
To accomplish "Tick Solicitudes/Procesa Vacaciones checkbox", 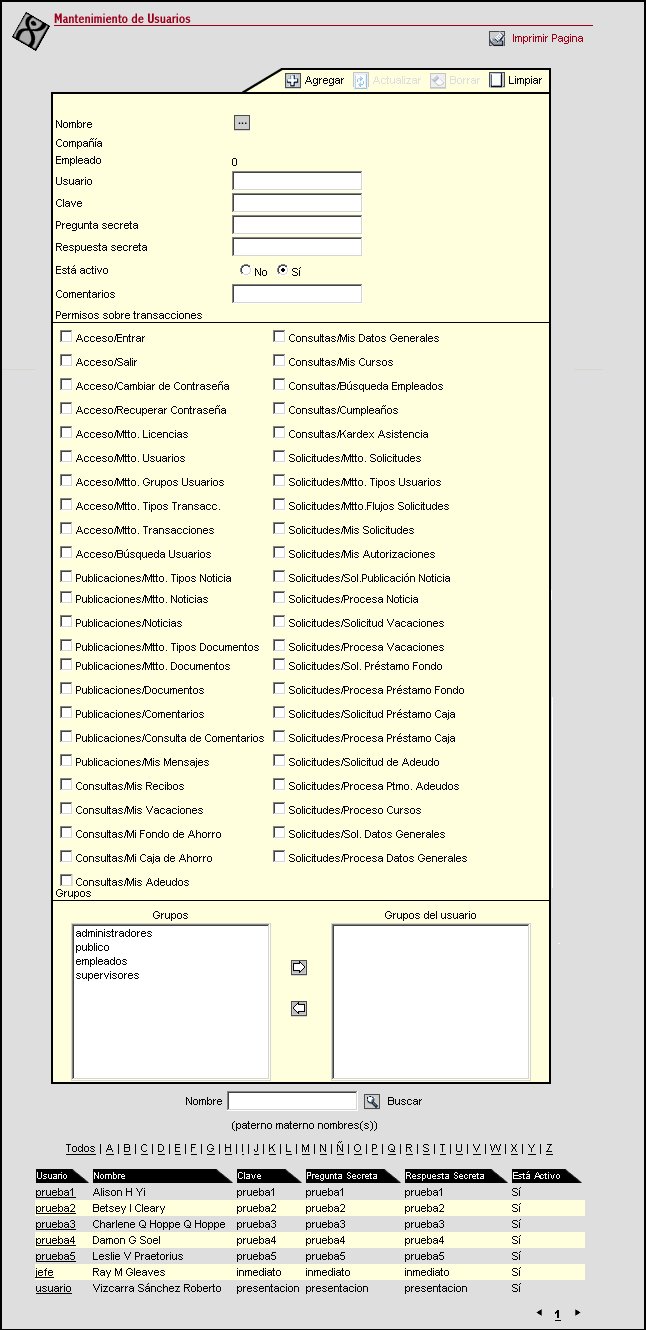I will [x=279, y=646].
